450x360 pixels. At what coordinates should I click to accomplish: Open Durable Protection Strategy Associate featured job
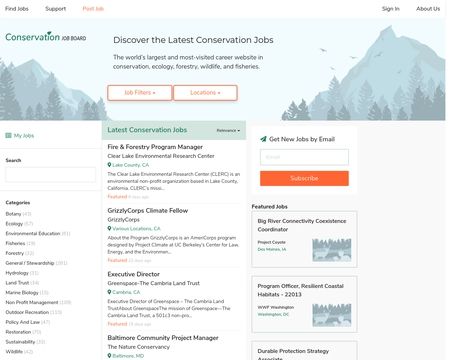(293, 354)
